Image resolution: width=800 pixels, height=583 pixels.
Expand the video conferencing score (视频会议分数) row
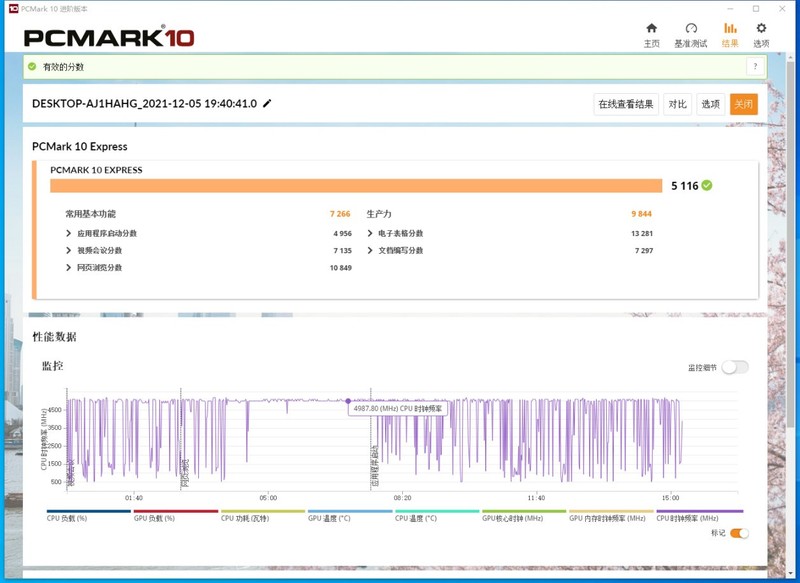(x=68, y=250)
